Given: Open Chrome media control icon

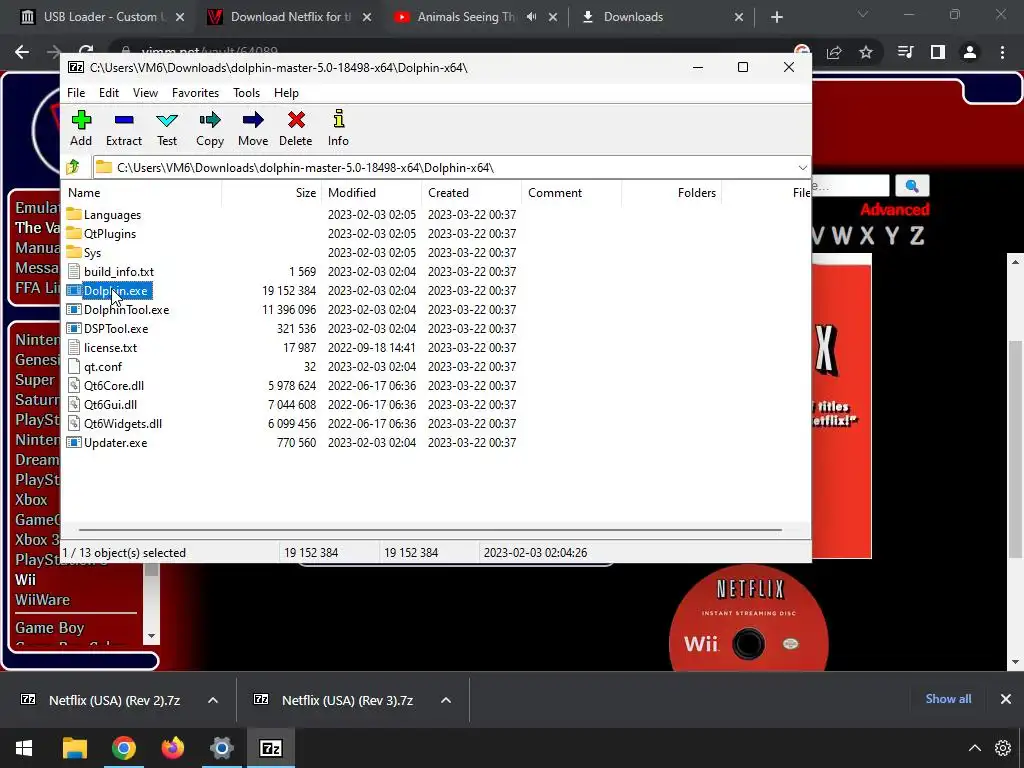Looking at the screenshot, I should 905,52.
